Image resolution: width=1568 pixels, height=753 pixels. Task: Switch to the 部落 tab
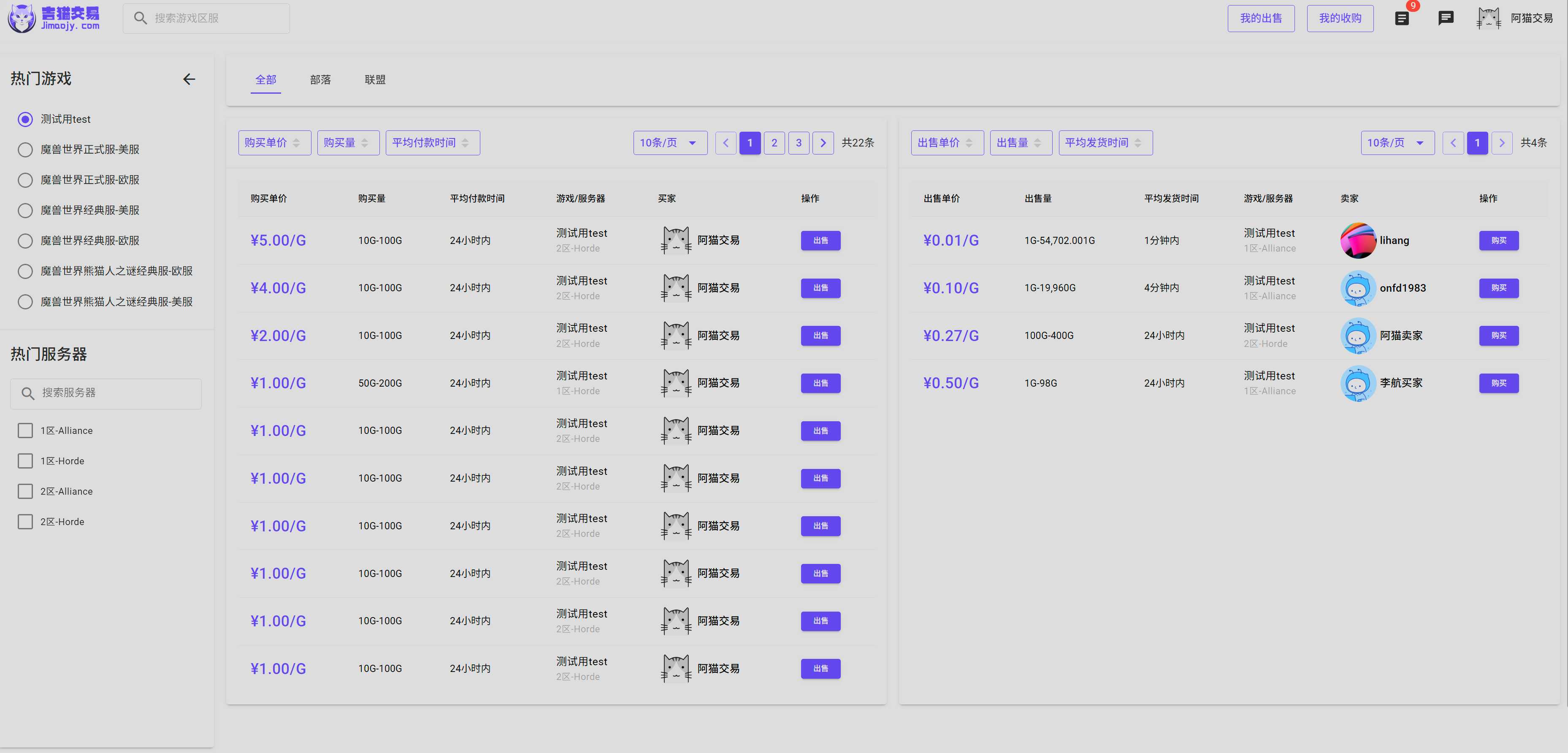(x=320, y=80)
